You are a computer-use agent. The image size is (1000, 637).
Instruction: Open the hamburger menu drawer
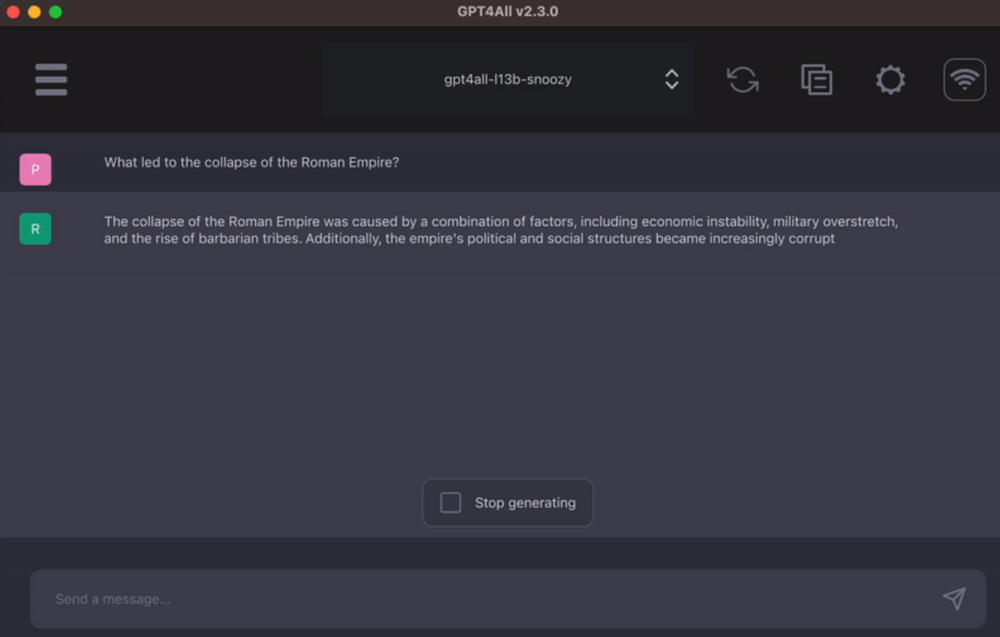(x=51, y=80)
